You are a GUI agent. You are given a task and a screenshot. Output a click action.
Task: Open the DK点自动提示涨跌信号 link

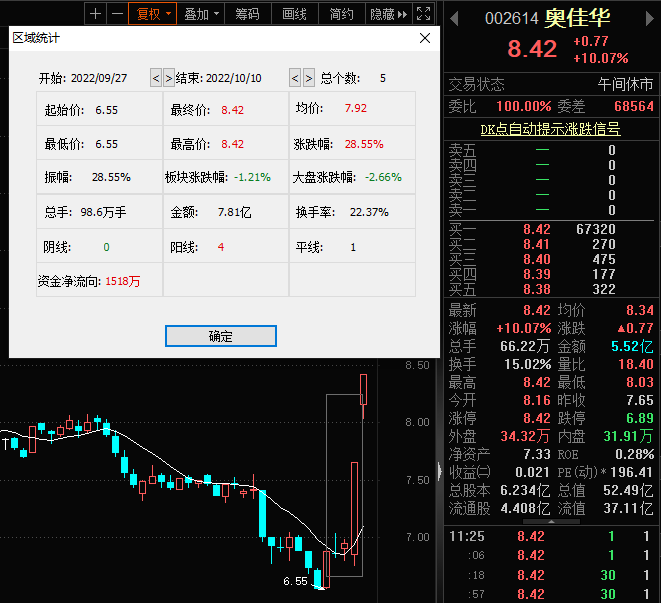550,129
